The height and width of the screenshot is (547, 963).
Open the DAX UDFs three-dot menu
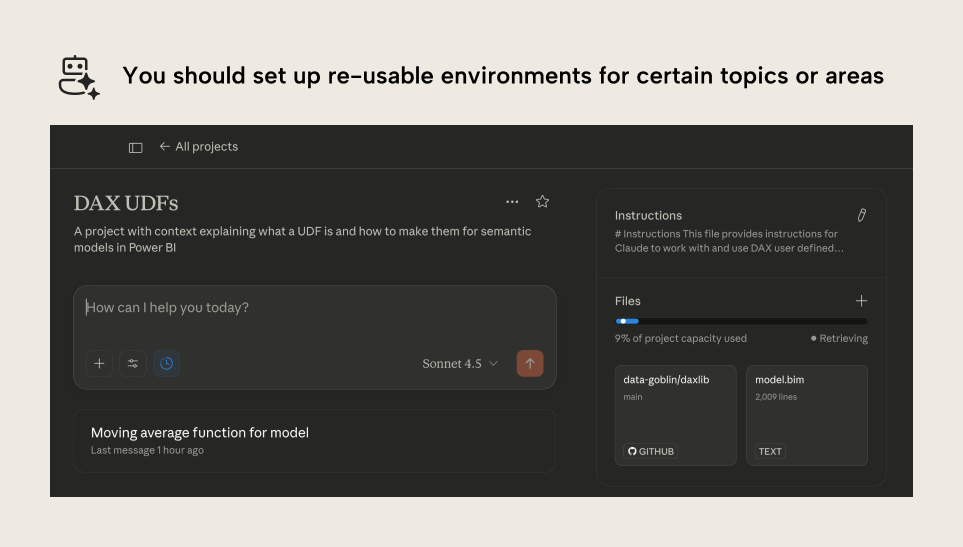click(512, 202)
